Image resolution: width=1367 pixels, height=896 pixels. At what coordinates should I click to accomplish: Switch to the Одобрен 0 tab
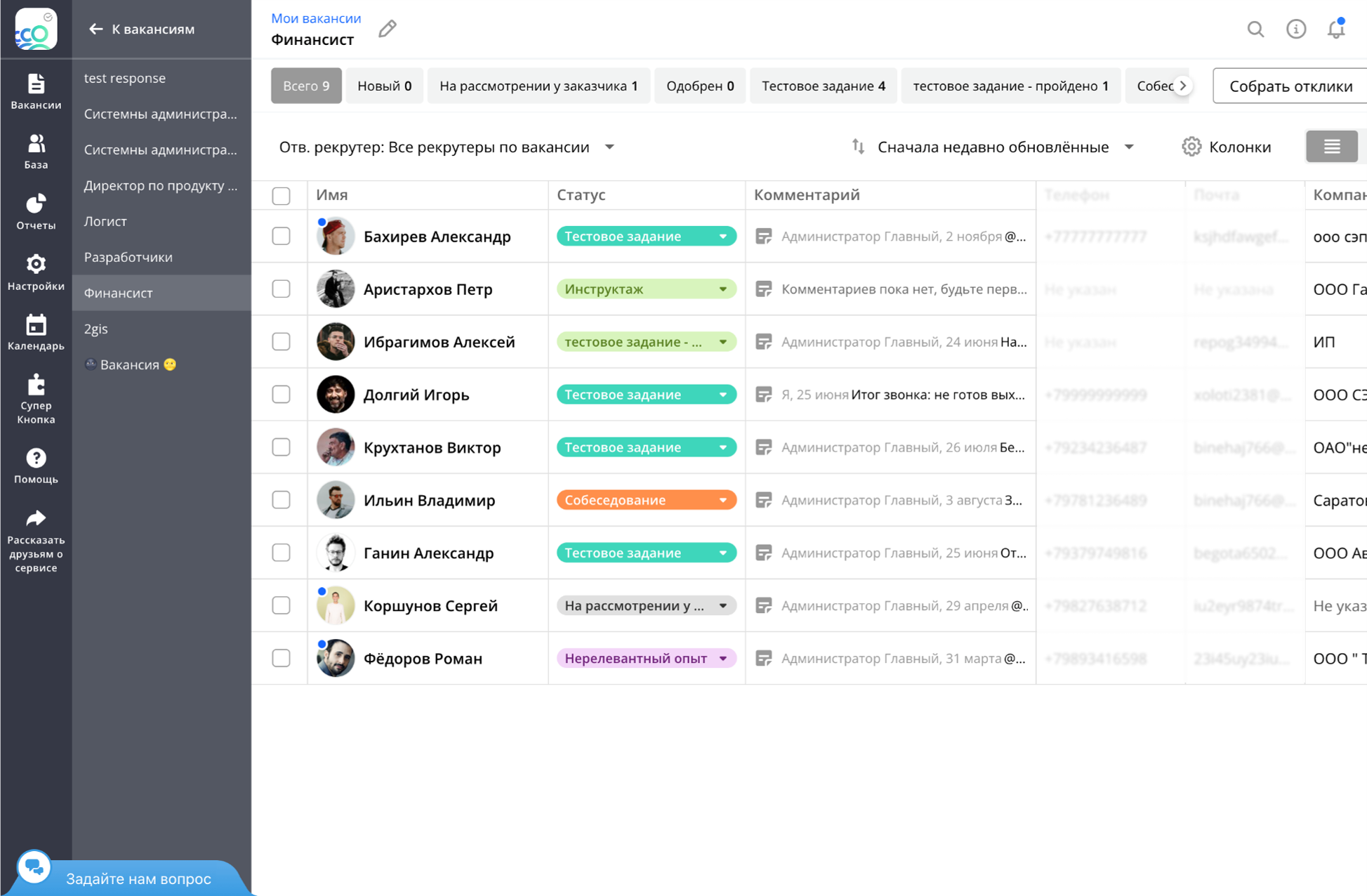click(x=699, y=86)
